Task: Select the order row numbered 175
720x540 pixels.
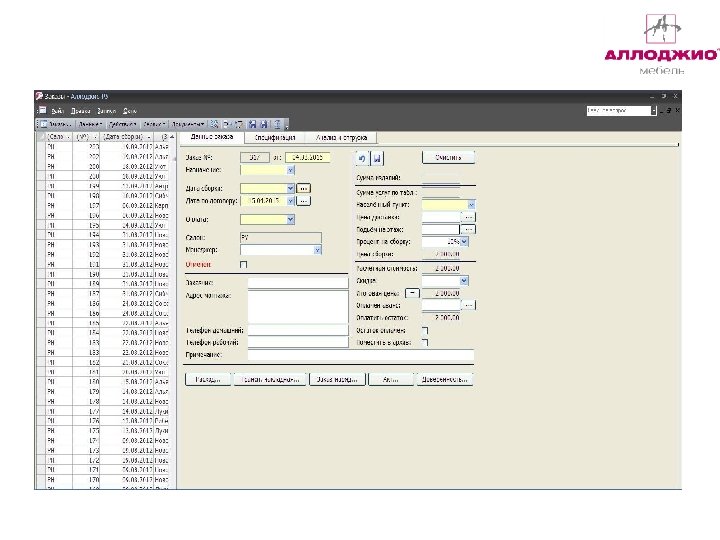Action: (103, 430)
